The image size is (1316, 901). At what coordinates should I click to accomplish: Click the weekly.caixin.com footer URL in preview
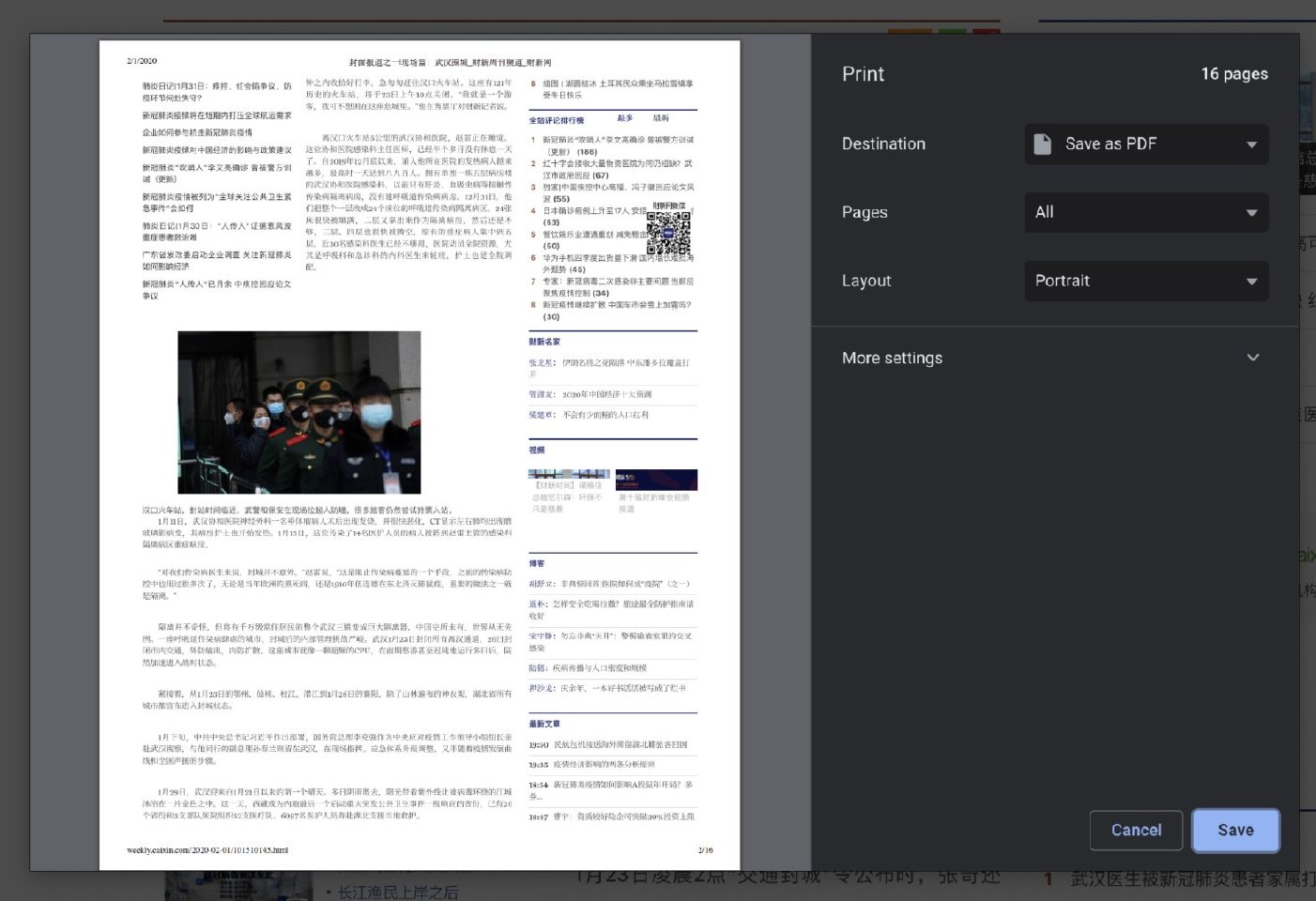pos(207,850)
